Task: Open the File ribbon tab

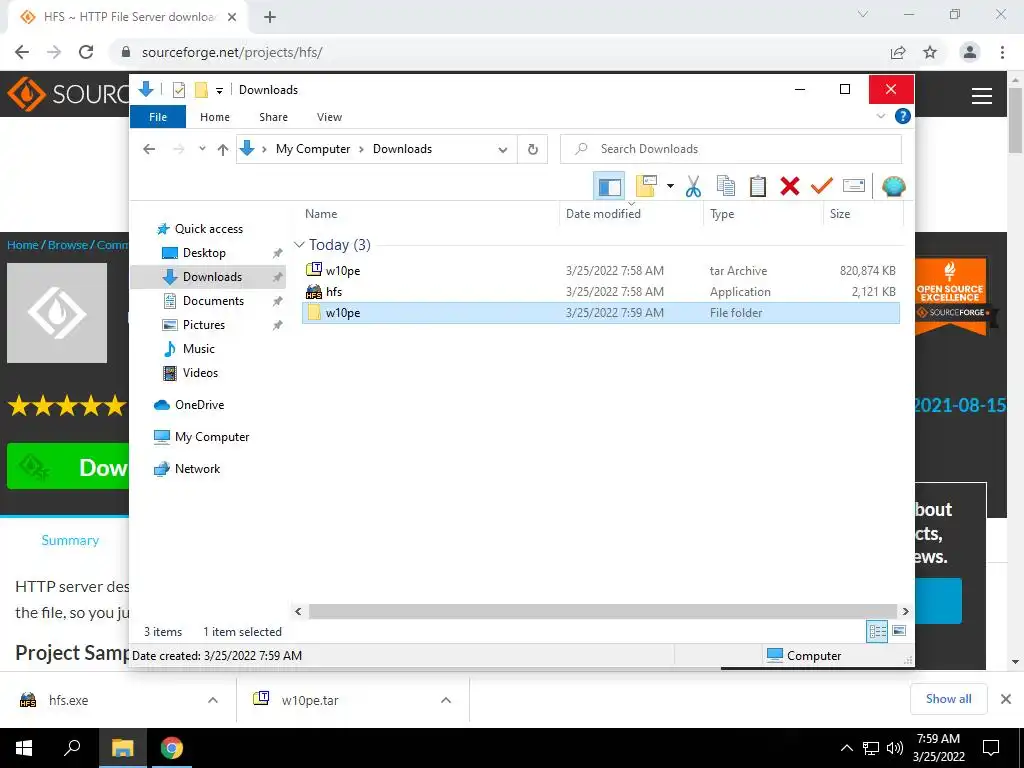Action: 158,117
